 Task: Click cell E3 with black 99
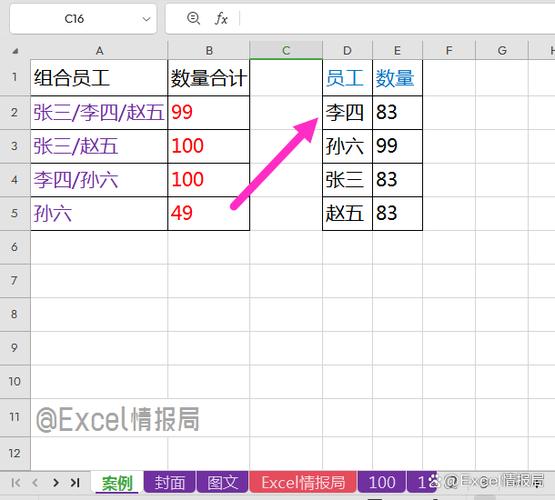coord(397,146)
